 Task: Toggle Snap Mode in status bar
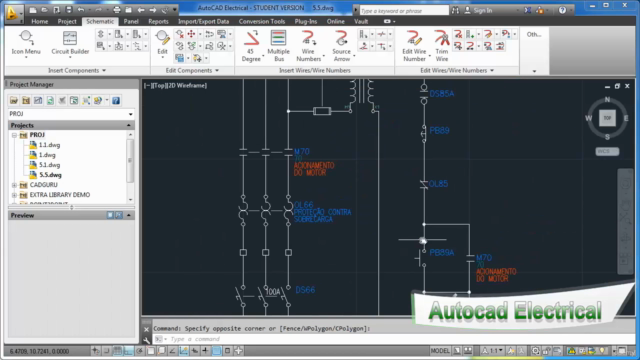tap(107, 351)
